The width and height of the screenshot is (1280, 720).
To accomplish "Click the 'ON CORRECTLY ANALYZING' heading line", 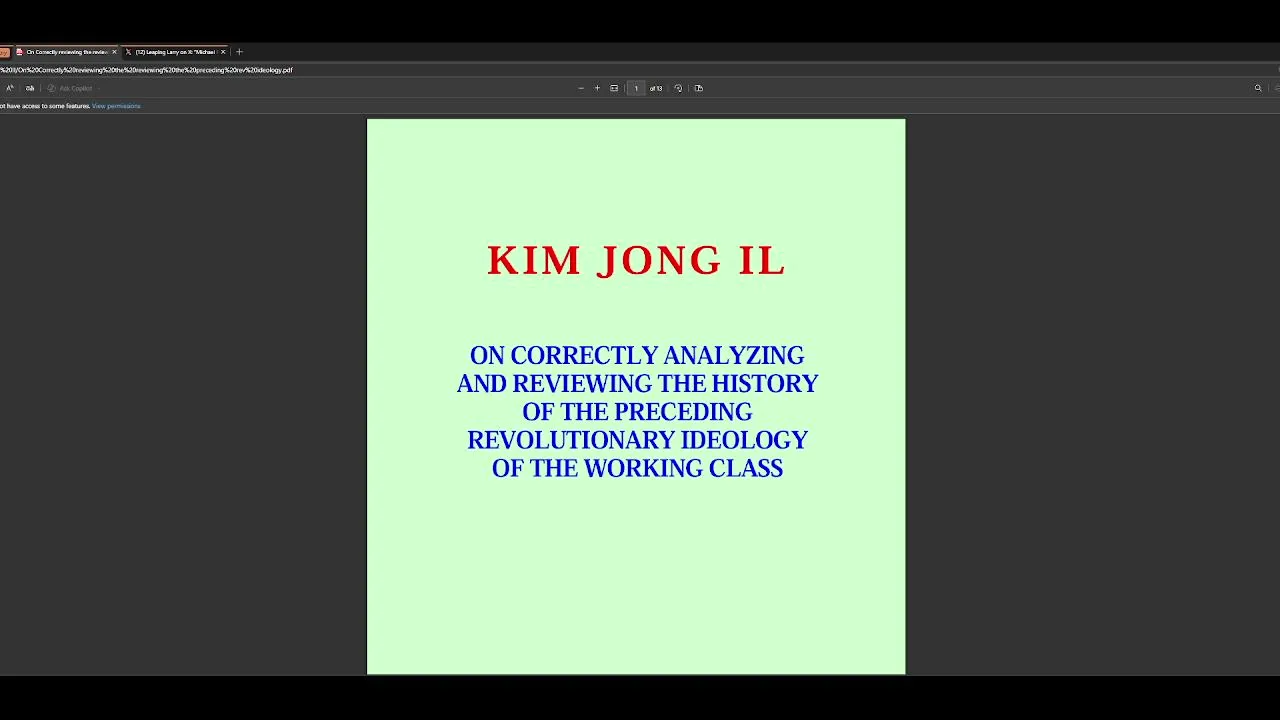I will (x=637, y=356).
